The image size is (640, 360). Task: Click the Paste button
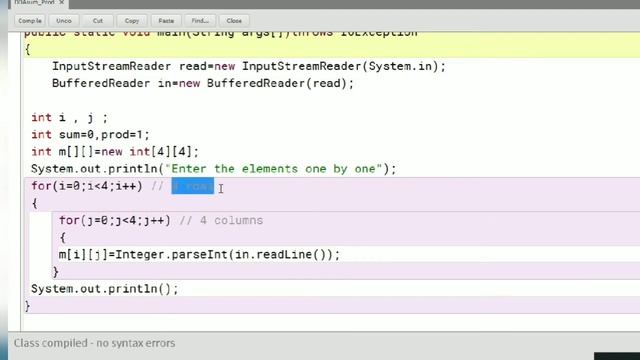(166, 20)
